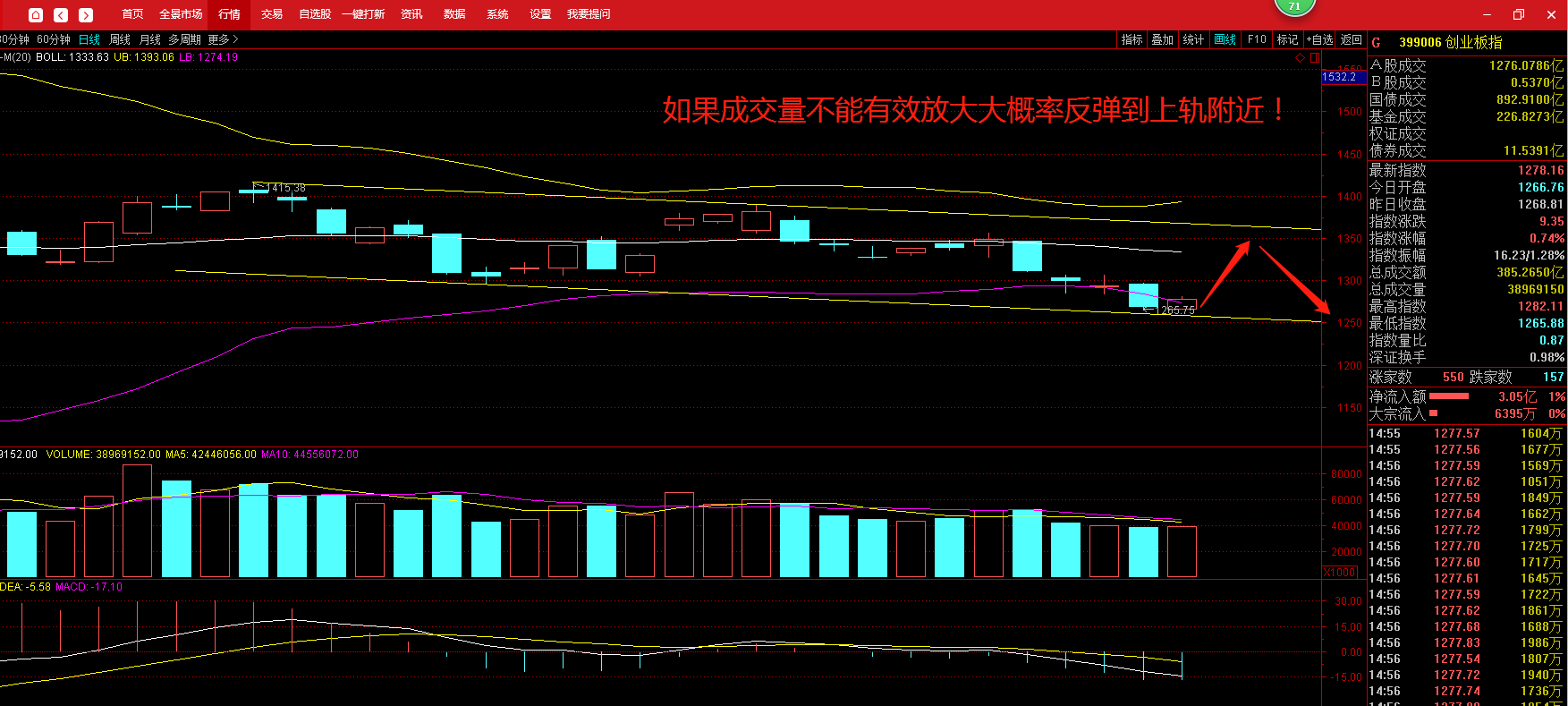Click the back arrow navigation icon
The height and width of the screenshot is (706, 1568).
(x=61, y=14)
